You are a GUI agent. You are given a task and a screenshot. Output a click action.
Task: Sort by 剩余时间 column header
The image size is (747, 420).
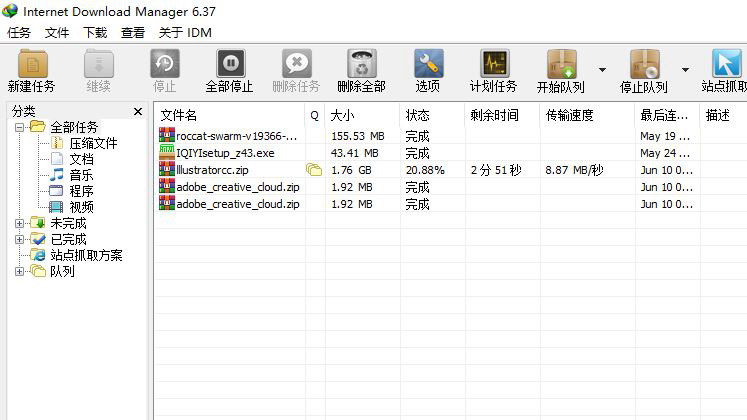502,115
